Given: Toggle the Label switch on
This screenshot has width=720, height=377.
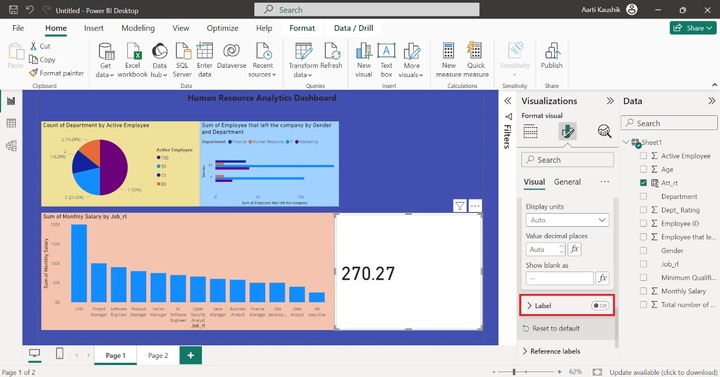Looking at the screenshot, I should click(x=600, y=305).
